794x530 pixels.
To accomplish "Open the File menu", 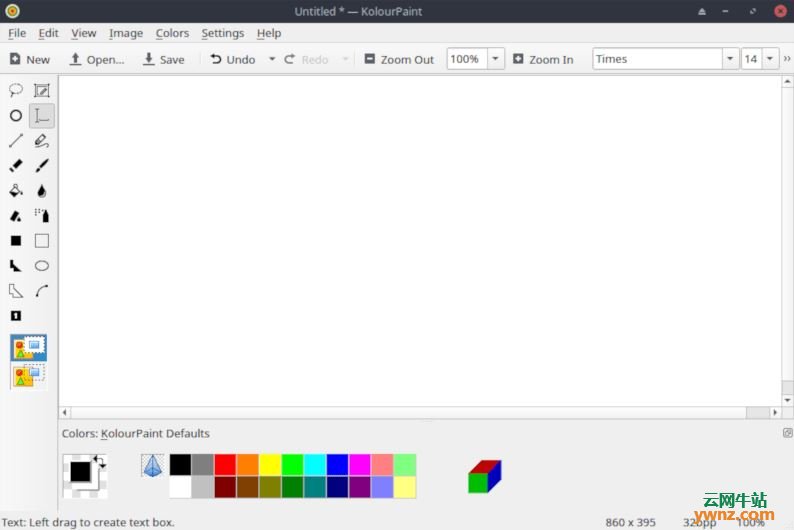I will point(17,33).
